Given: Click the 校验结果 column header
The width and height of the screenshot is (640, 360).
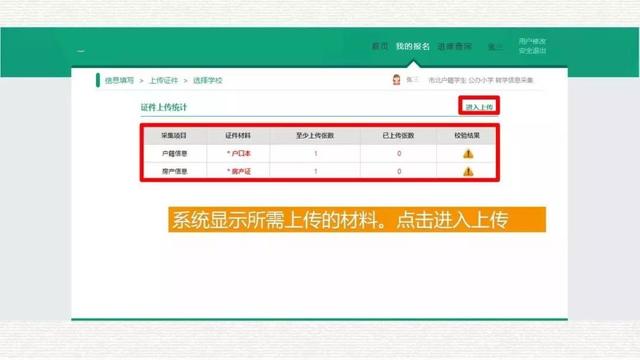Looking at the screenshot, I should [x=467, y=135].
